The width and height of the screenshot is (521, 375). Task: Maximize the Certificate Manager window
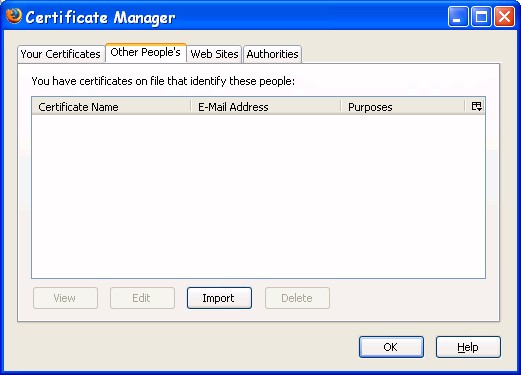[481, 16]
